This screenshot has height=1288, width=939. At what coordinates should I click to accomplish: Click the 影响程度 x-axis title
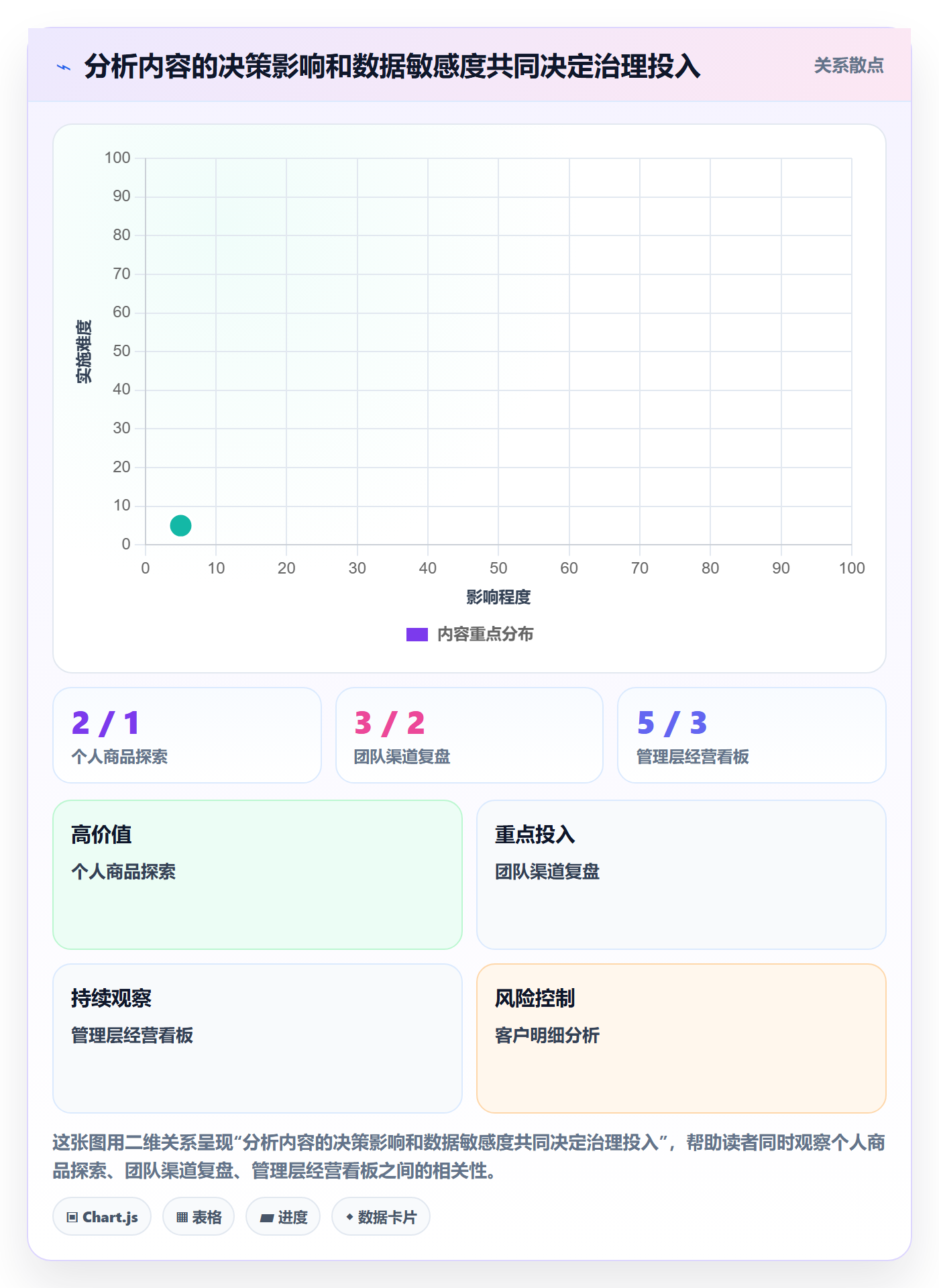[x=498, y=597]
